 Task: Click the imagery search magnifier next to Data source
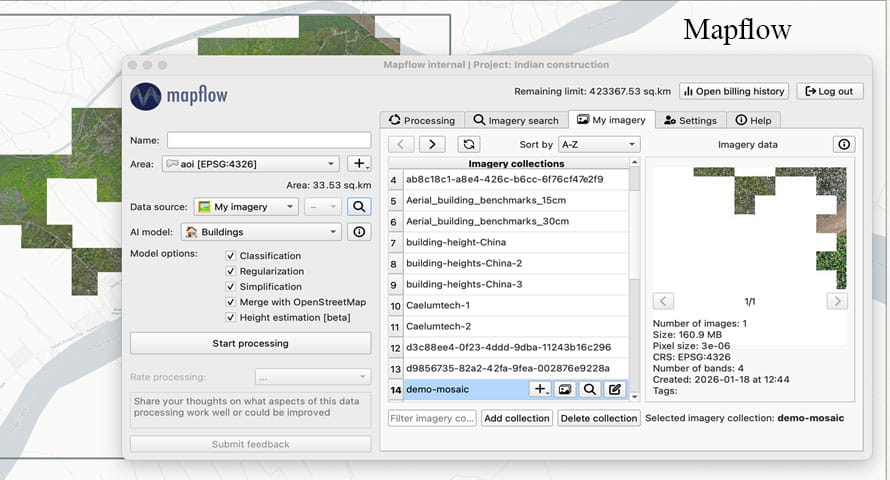pos(359,207)
